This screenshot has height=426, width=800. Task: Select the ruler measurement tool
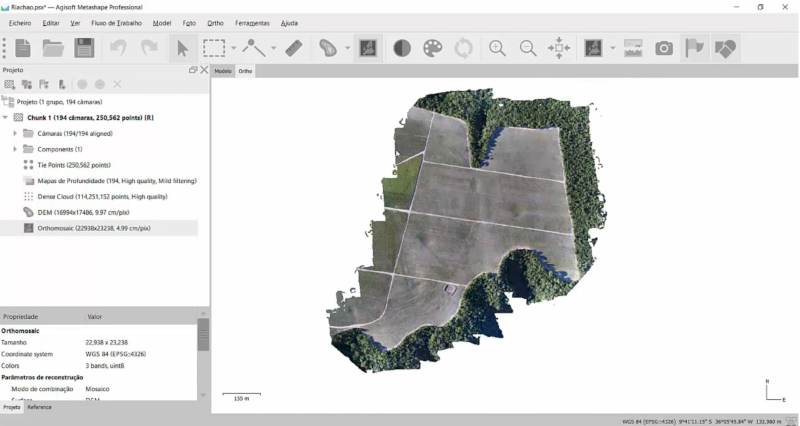pyautogui.click(x=293, y=48)
